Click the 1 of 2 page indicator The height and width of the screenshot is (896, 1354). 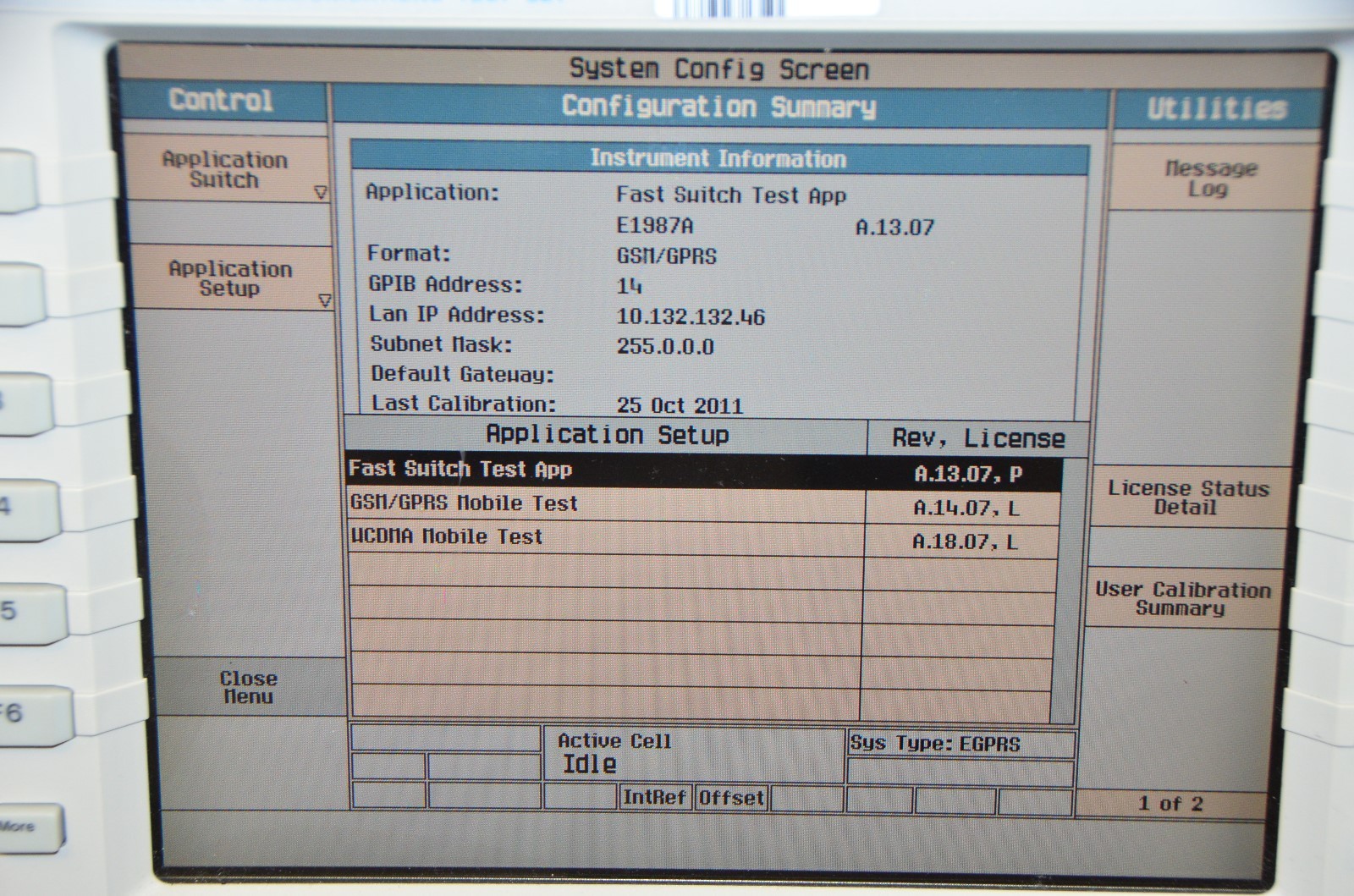1170,804
